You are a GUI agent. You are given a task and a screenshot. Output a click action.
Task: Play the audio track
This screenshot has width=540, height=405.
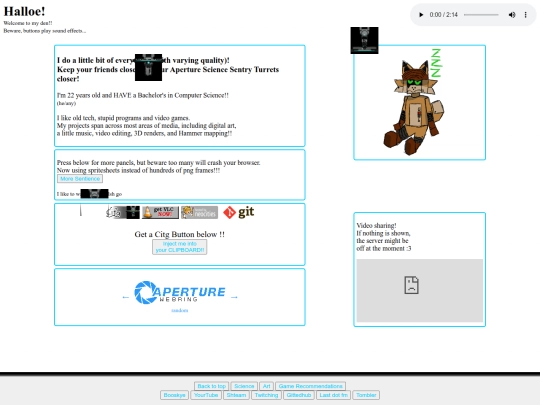pyautogui.click(x=421, y=15)
